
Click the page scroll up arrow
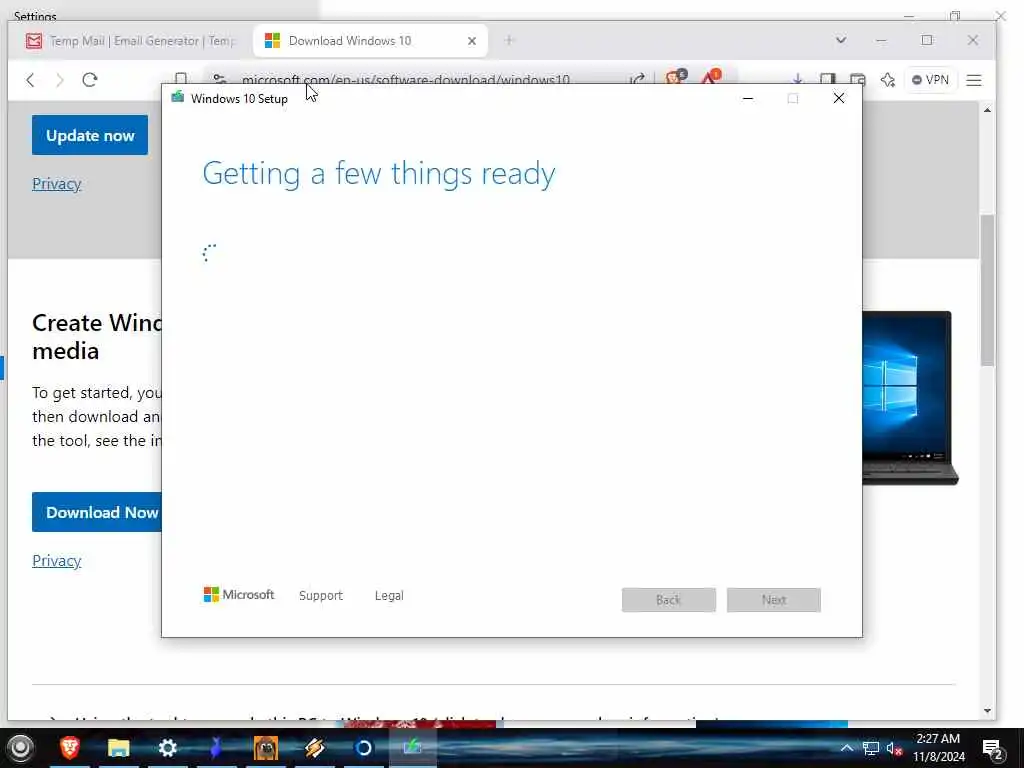pyautogui.click(x=987, y=110)
